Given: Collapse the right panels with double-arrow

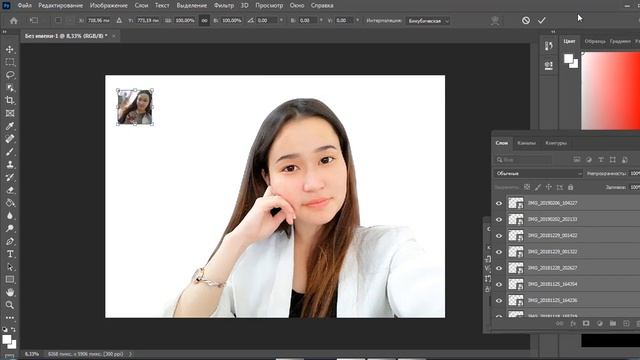Looking at the screenshot, I should point(553,32).
